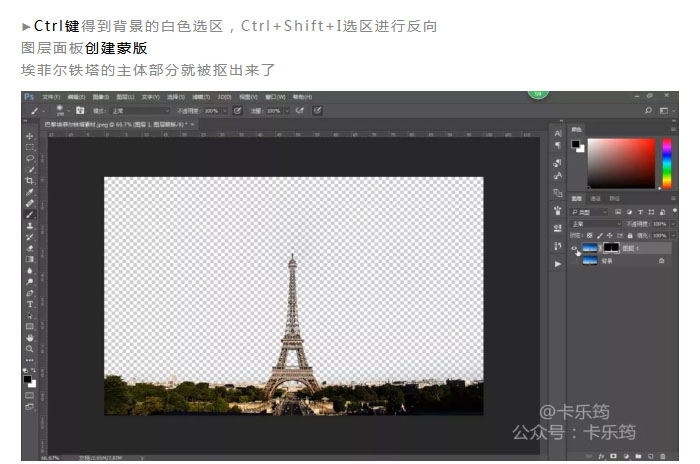Click the Actions play icon in side dock

click(557, 263)
